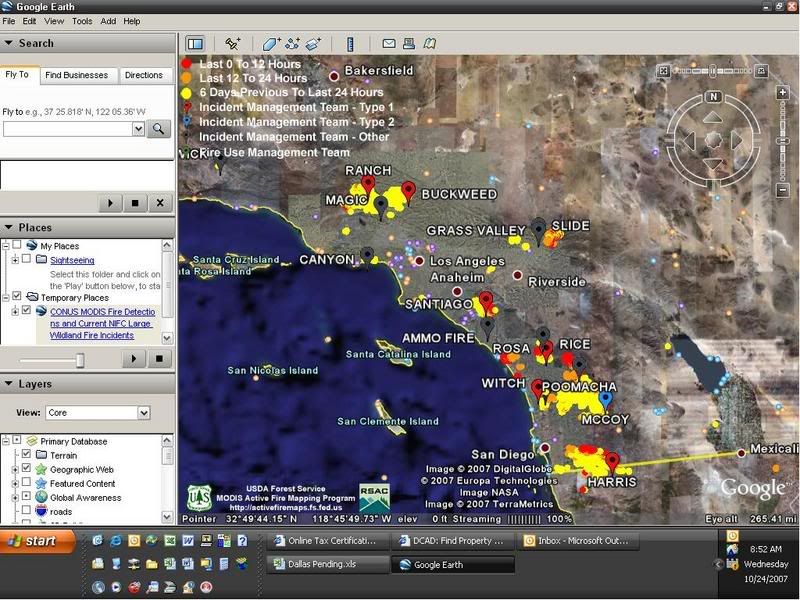Toggle the My Places checkbox
This screenshot has height=600, width=800.
[x=17, y=245]
